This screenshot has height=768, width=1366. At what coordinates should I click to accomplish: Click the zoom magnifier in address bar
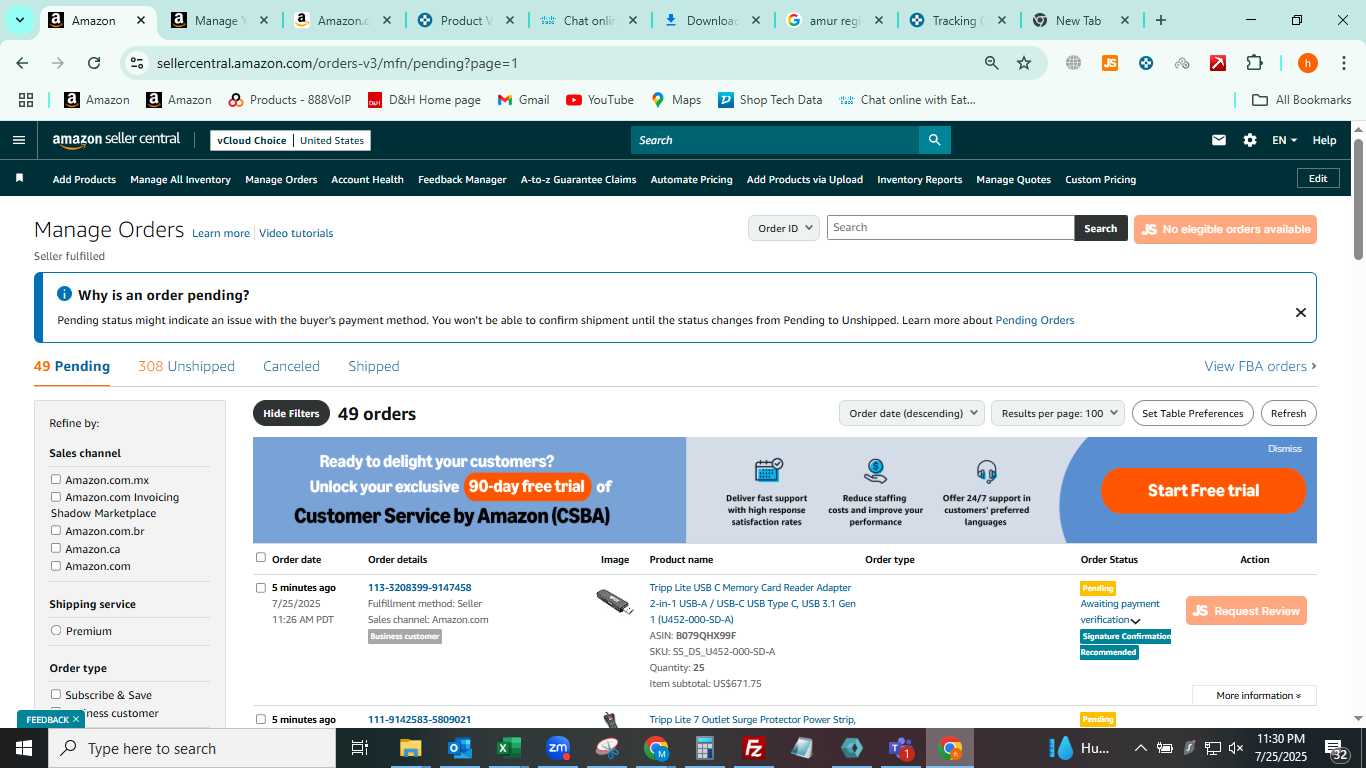[x=991, y=63]
